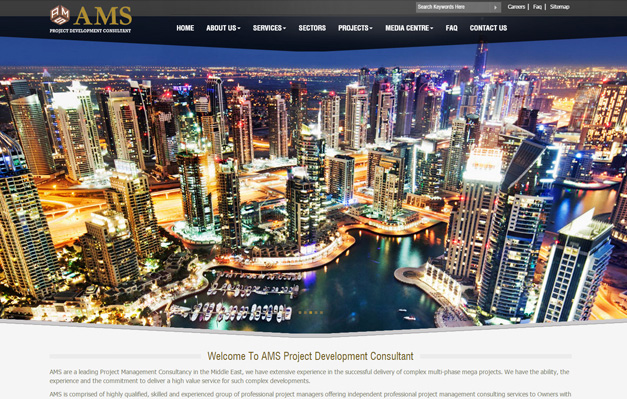Image resolution: width=627 pixels, height=399 pixels.
Task: Open the SECTORS menu item
Action: 312,28
